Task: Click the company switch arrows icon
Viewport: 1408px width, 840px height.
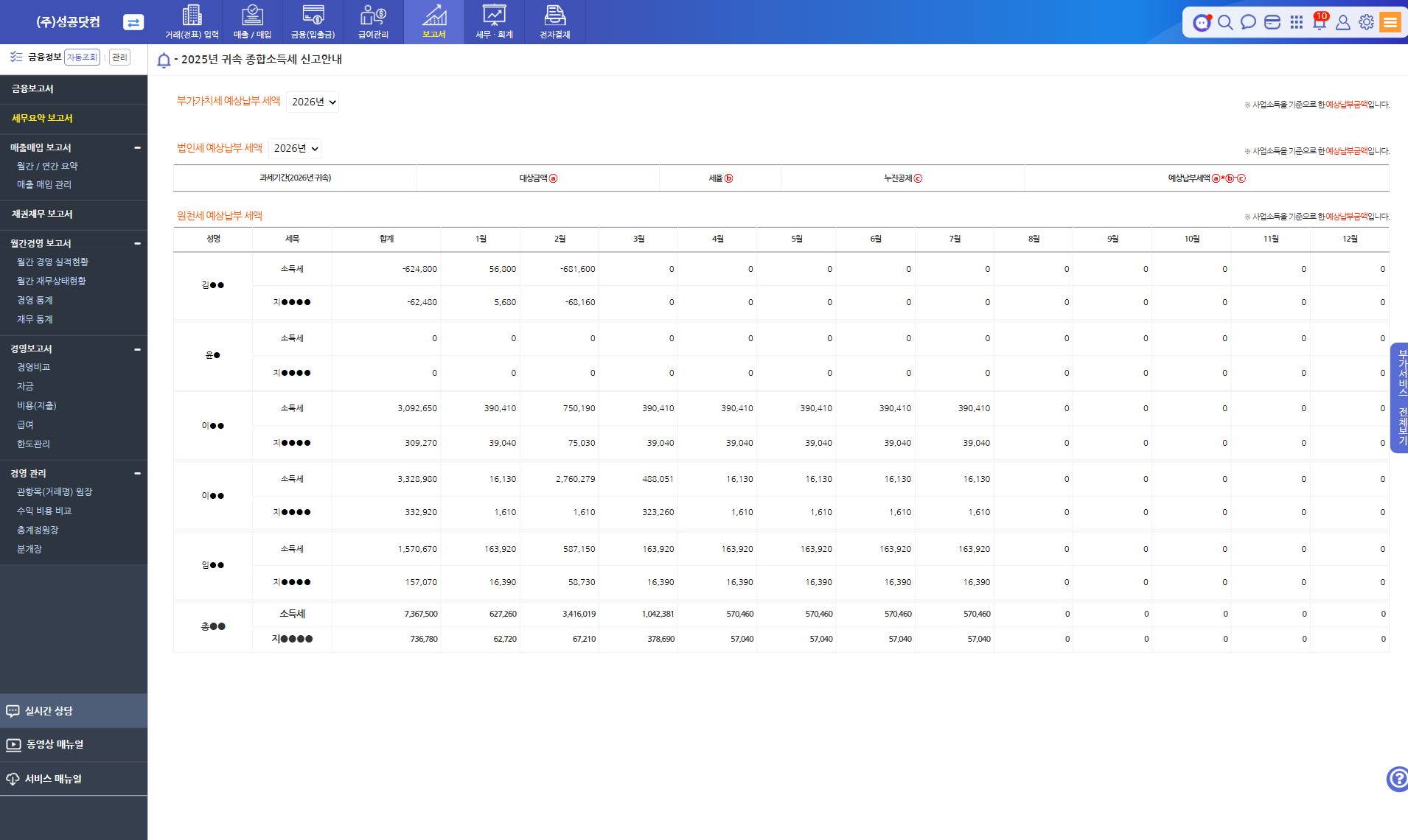Action: 133,22
